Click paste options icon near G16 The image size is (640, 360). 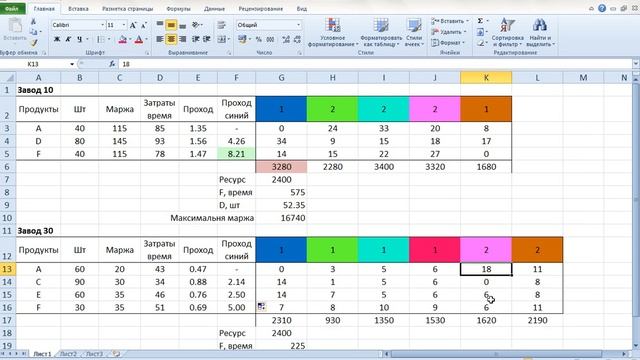261,306
